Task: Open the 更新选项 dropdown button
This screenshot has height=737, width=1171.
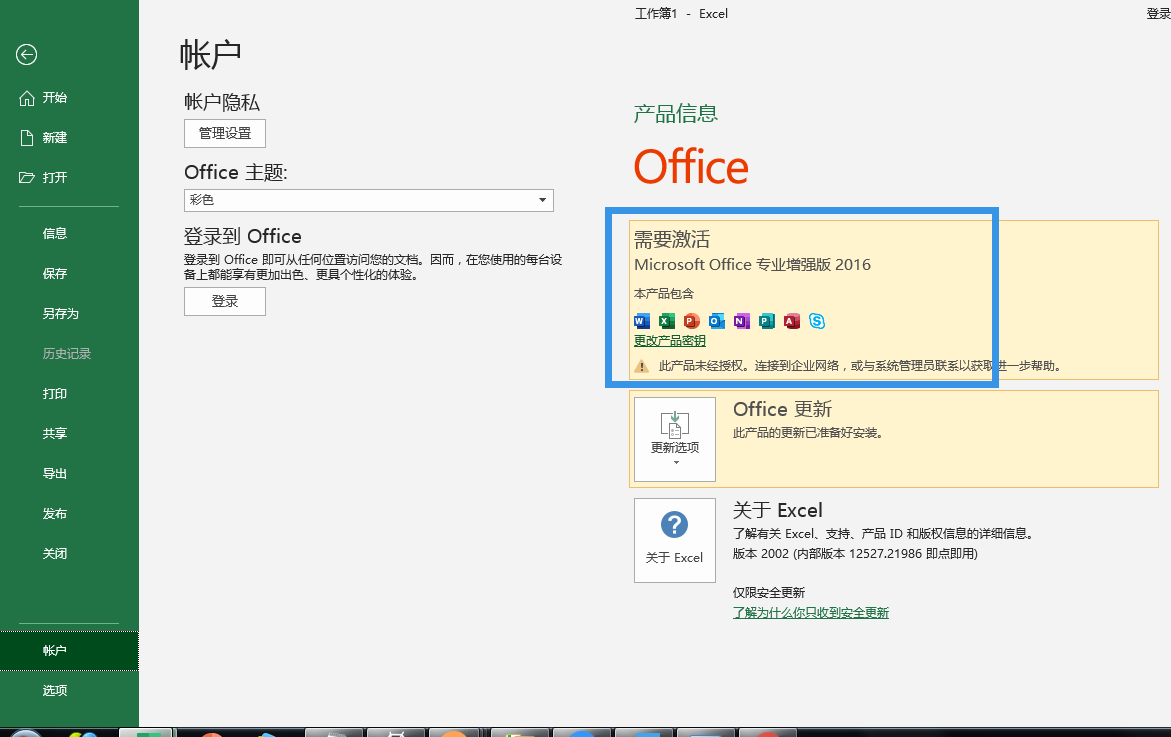Action: (675, 439)
